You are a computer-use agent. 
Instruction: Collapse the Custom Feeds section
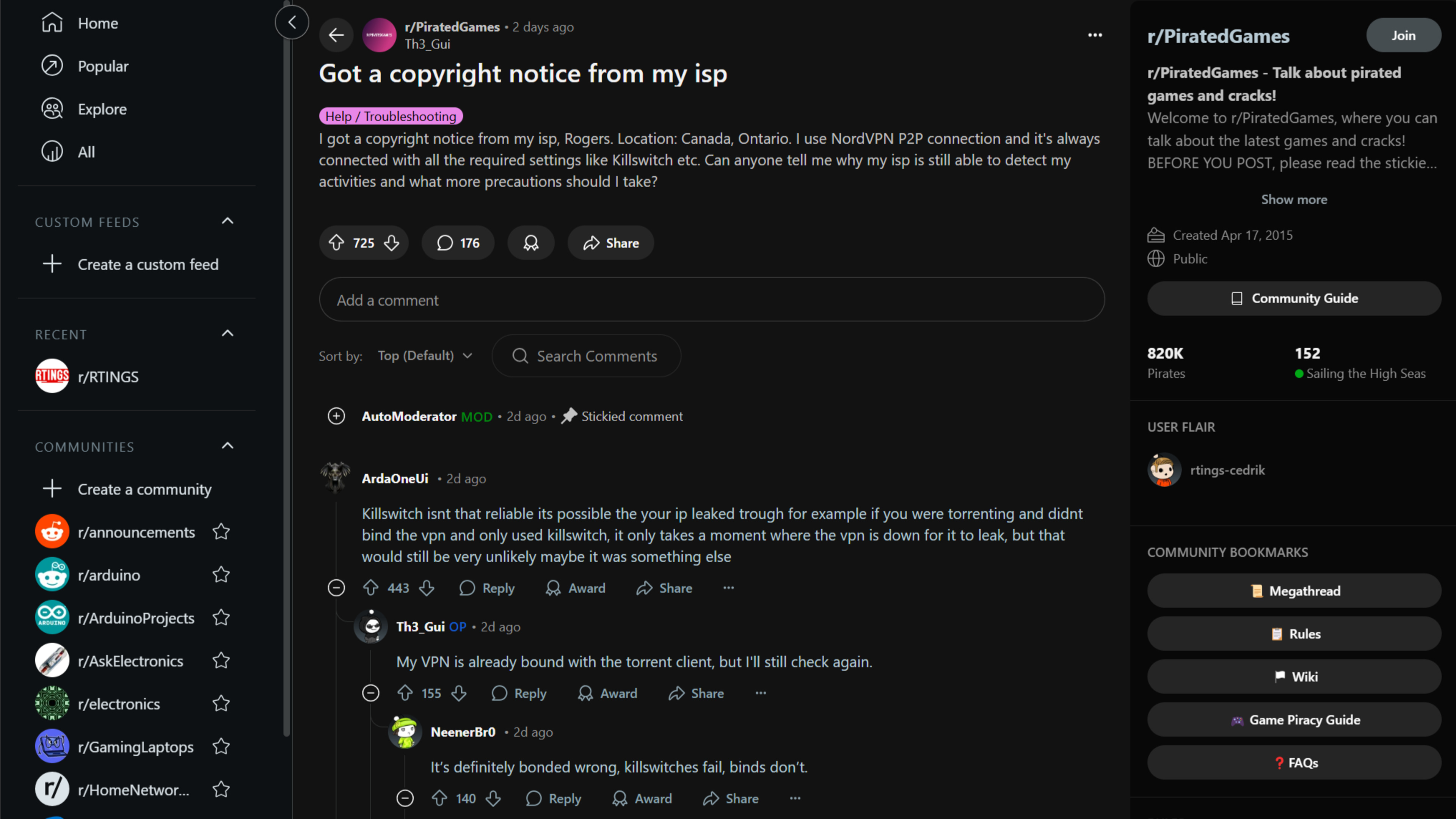[x=227, y=221]
